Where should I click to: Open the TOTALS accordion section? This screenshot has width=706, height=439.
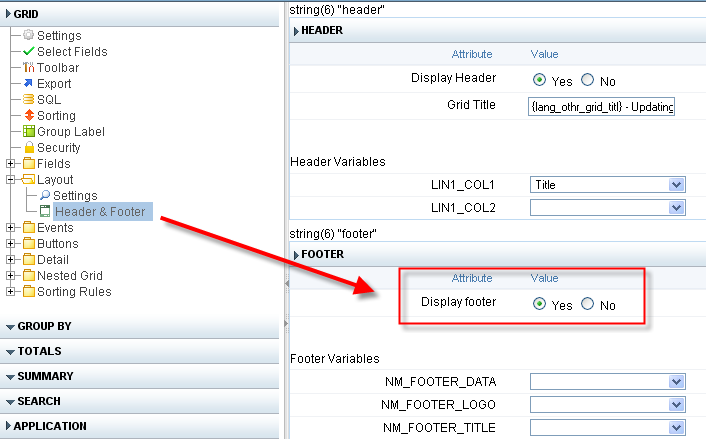coord(38,351)
